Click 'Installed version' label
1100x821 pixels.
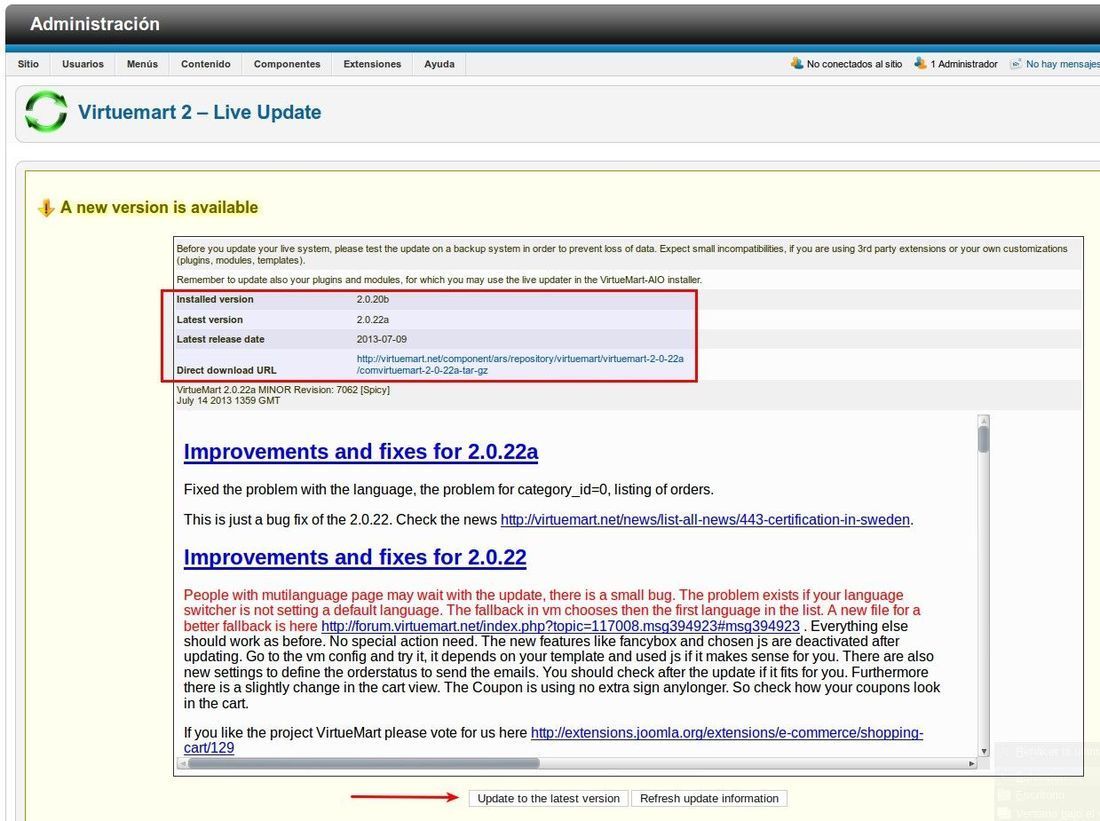[x=215, y=300]
